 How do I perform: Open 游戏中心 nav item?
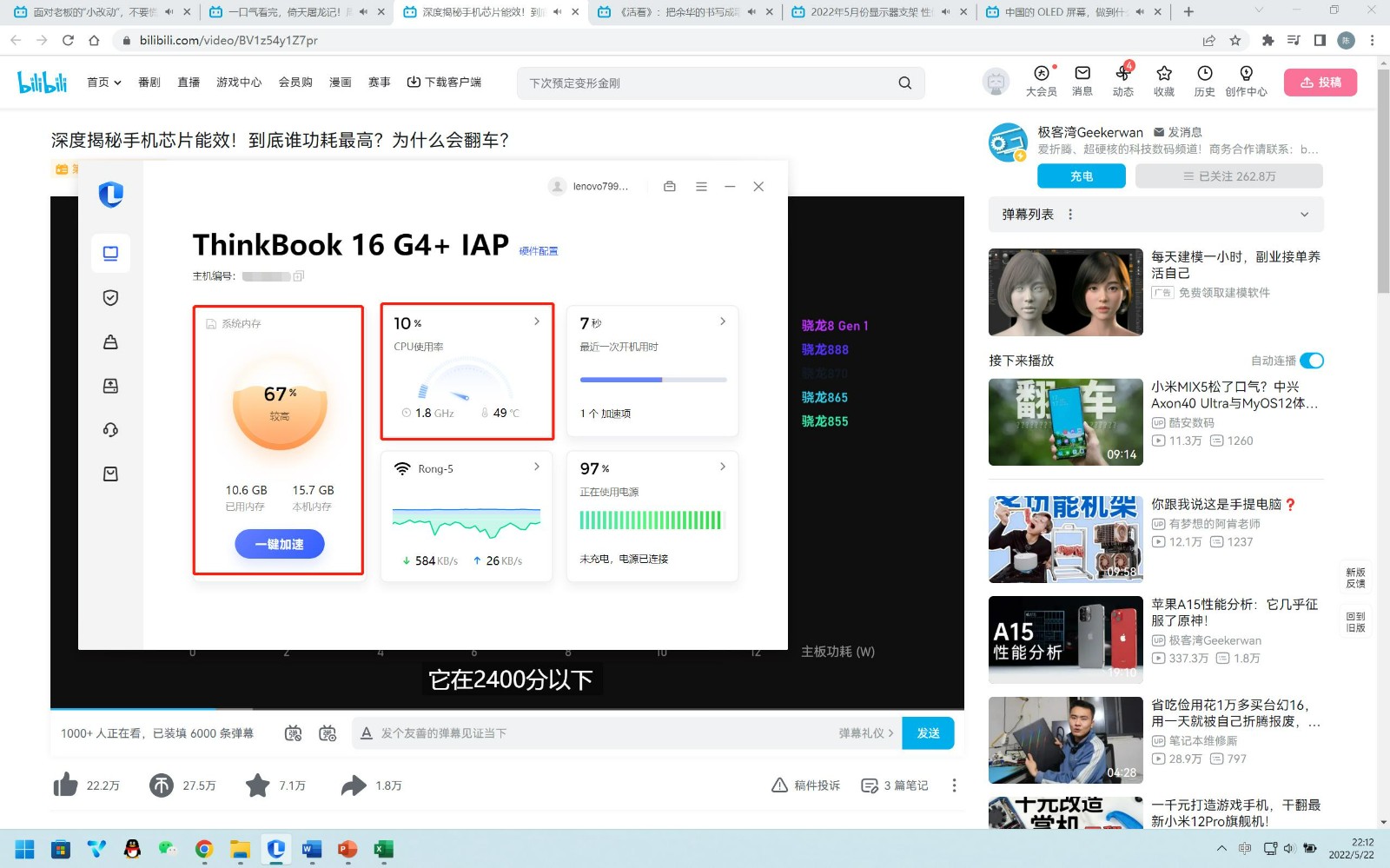point(239,83)
